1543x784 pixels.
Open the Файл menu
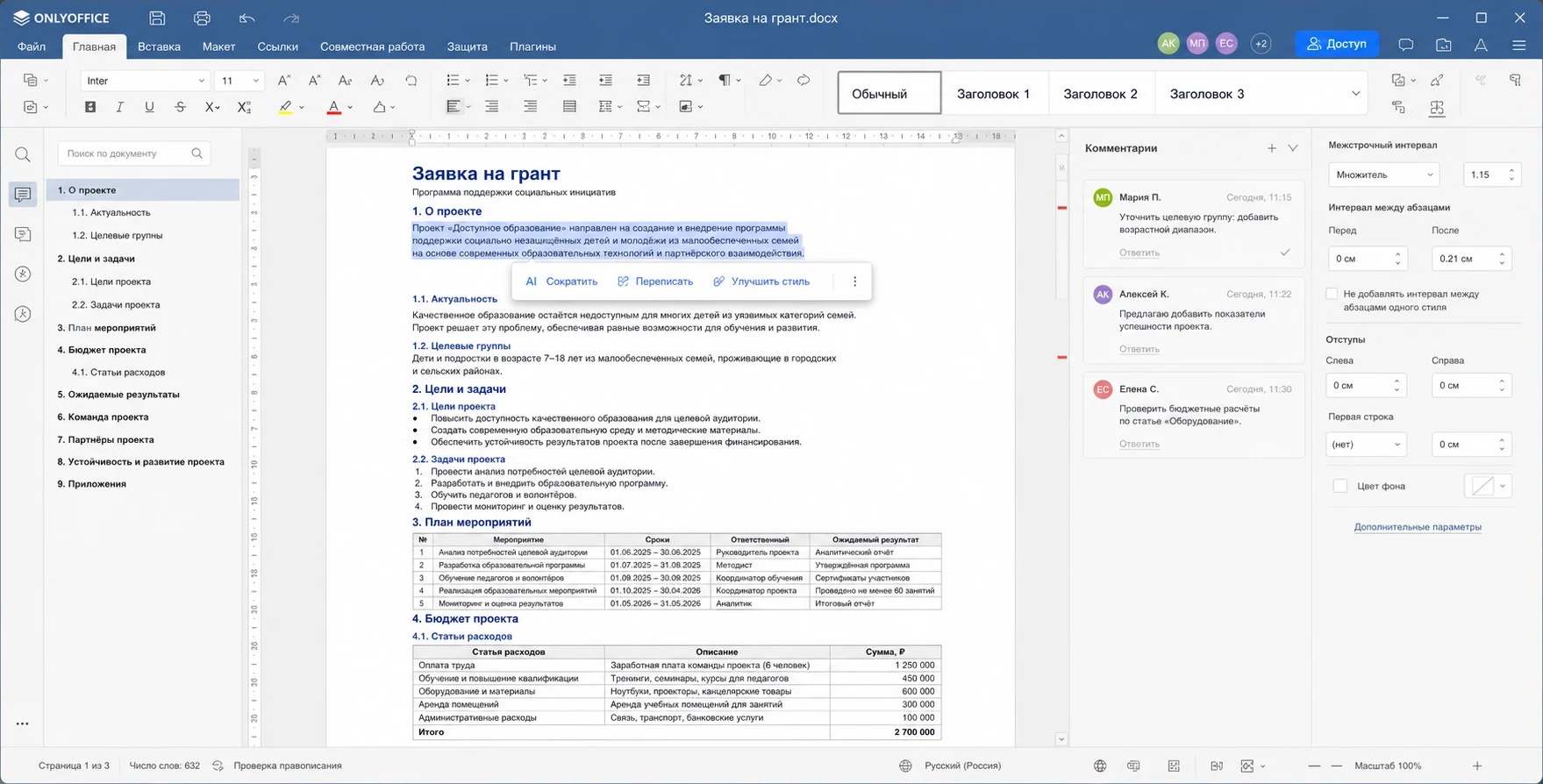32,46
